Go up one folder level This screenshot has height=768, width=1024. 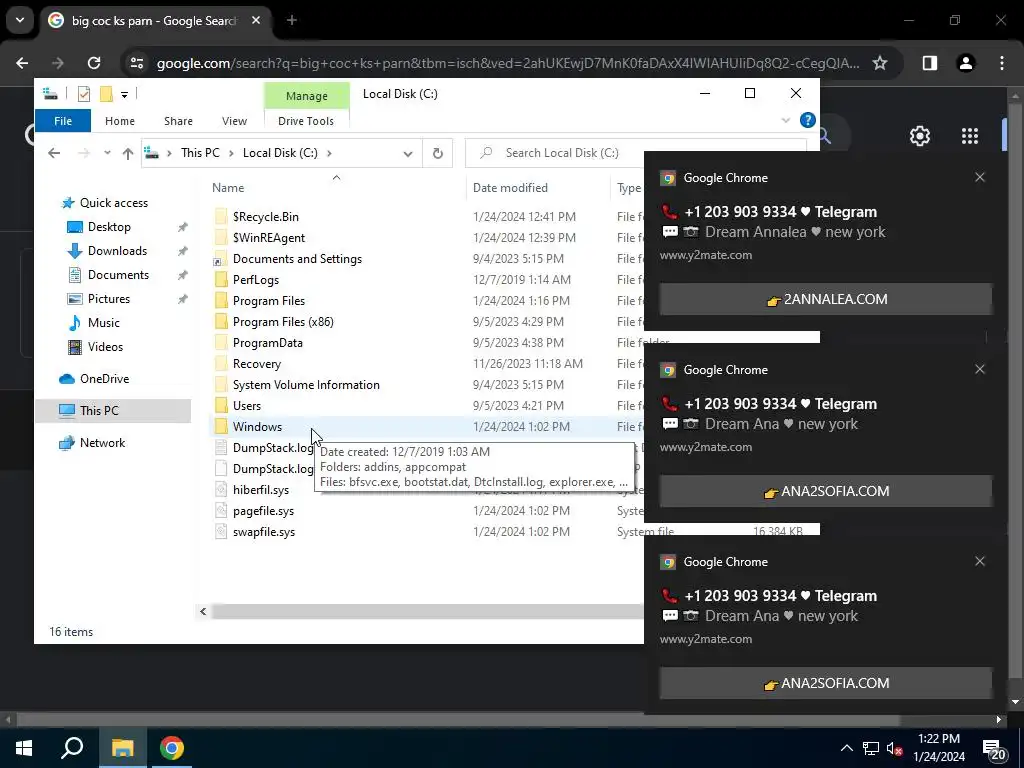tap(128, 153)
